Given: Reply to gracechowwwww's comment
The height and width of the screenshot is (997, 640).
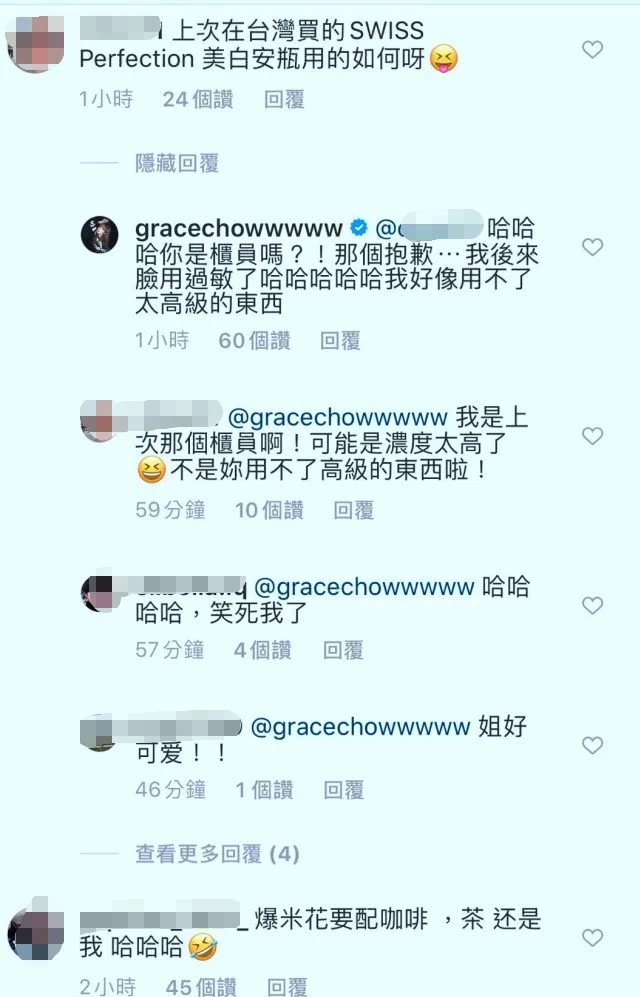Looking at the screenshot, I should 340,341.
